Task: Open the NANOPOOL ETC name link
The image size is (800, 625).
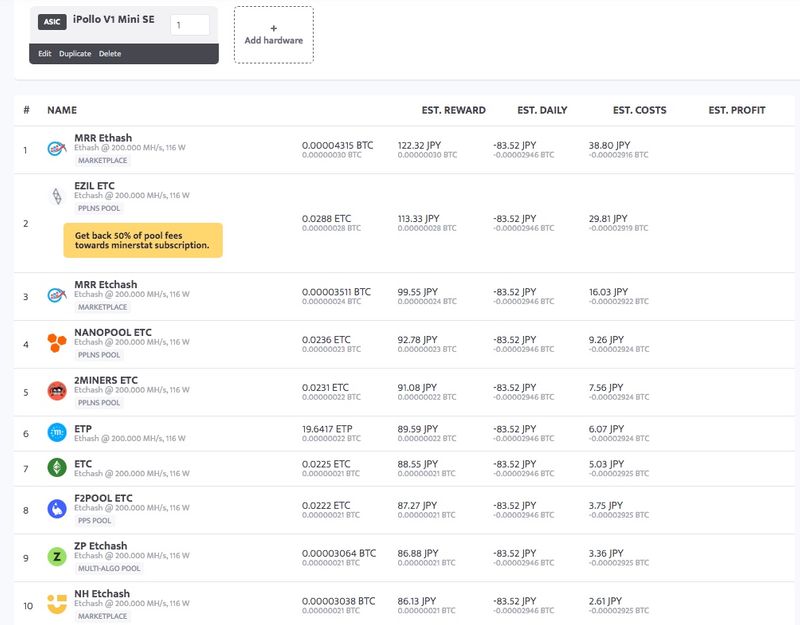Action: click(113, 332)
